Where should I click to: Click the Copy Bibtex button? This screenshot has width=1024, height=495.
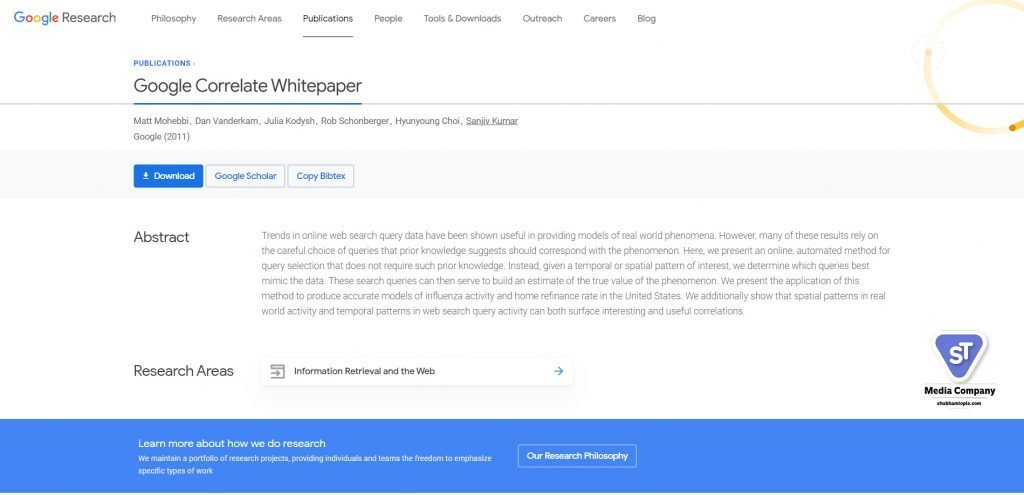click(x=321, y=176)
